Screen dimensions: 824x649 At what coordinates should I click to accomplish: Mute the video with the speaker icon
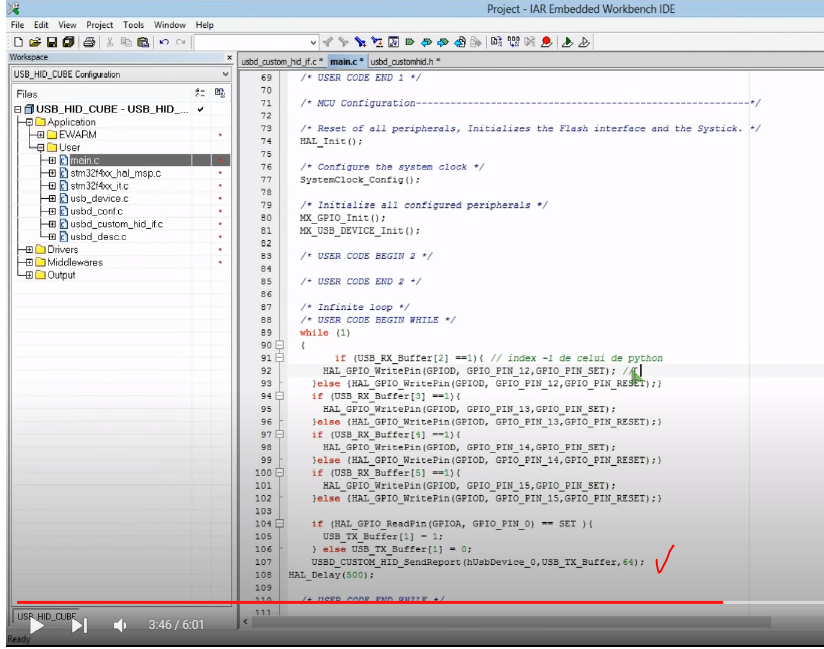120,625
